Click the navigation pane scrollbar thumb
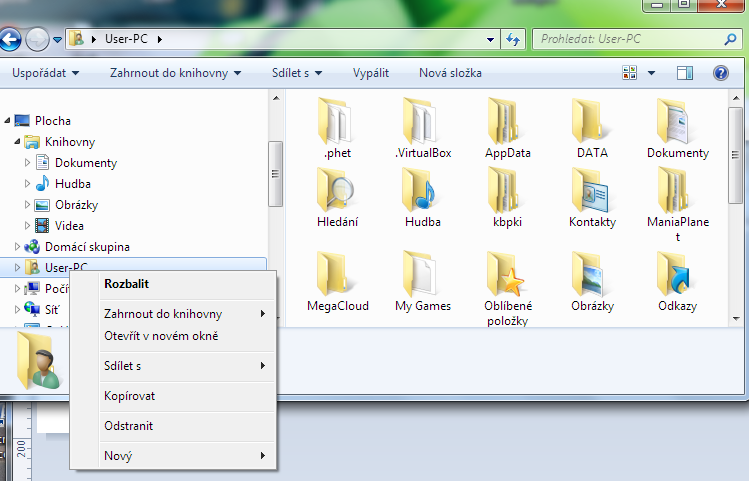Viewport: 749px width, 481px height. coord(275,174)
